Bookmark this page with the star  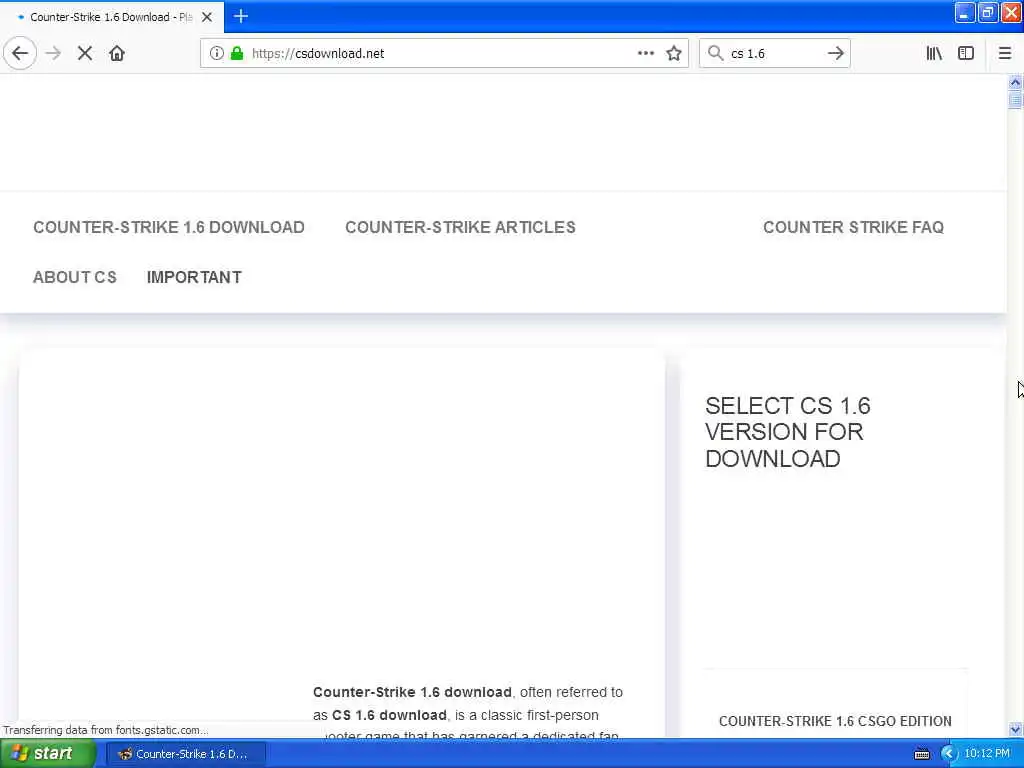click(674, 54)
